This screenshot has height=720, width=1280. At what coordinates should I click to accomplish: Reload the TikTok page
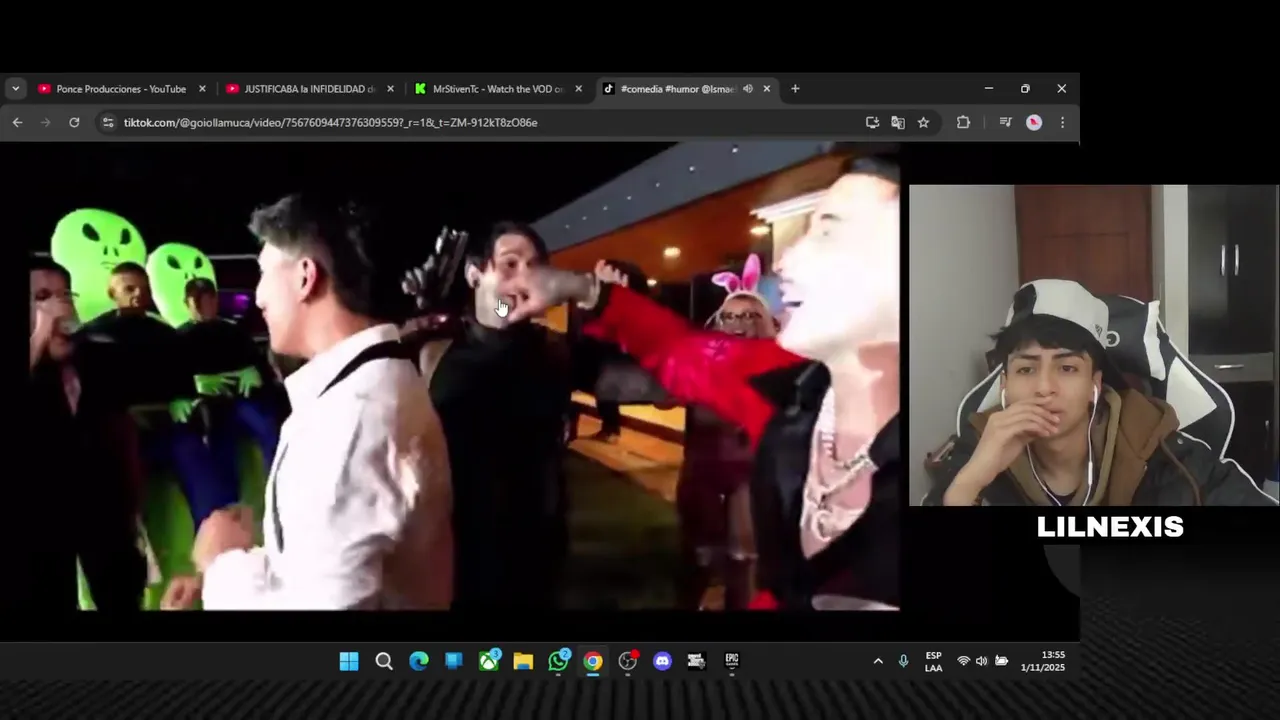click(74, 122)
